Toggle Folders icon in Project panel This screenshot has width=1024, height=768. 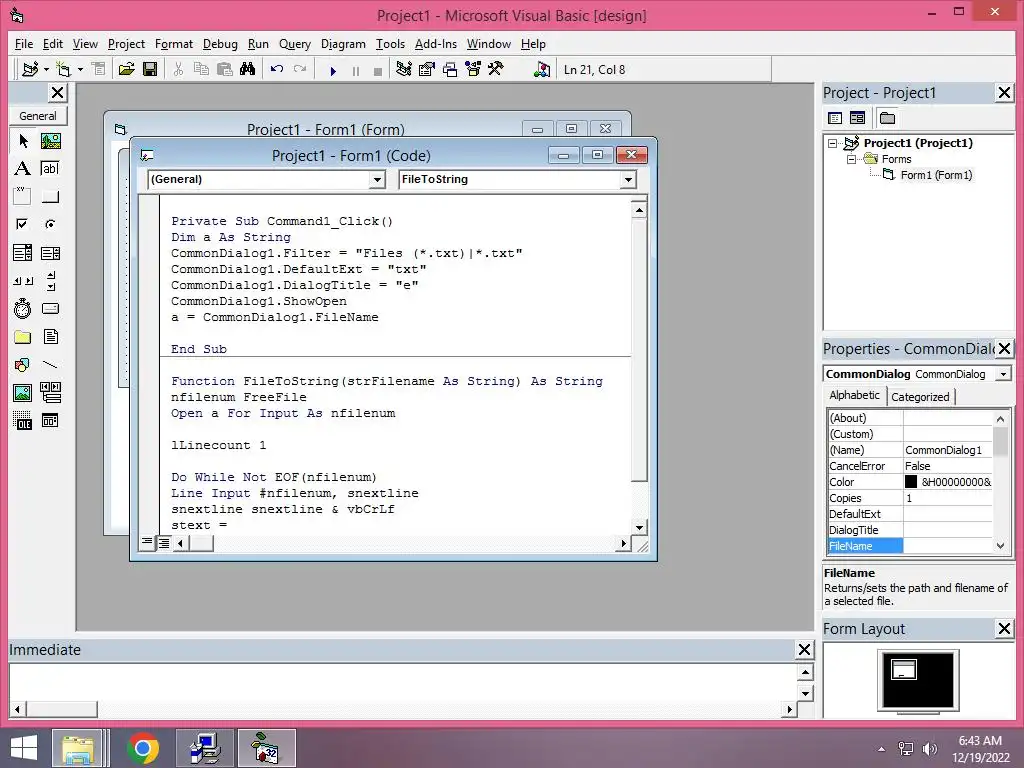(887, 118)
